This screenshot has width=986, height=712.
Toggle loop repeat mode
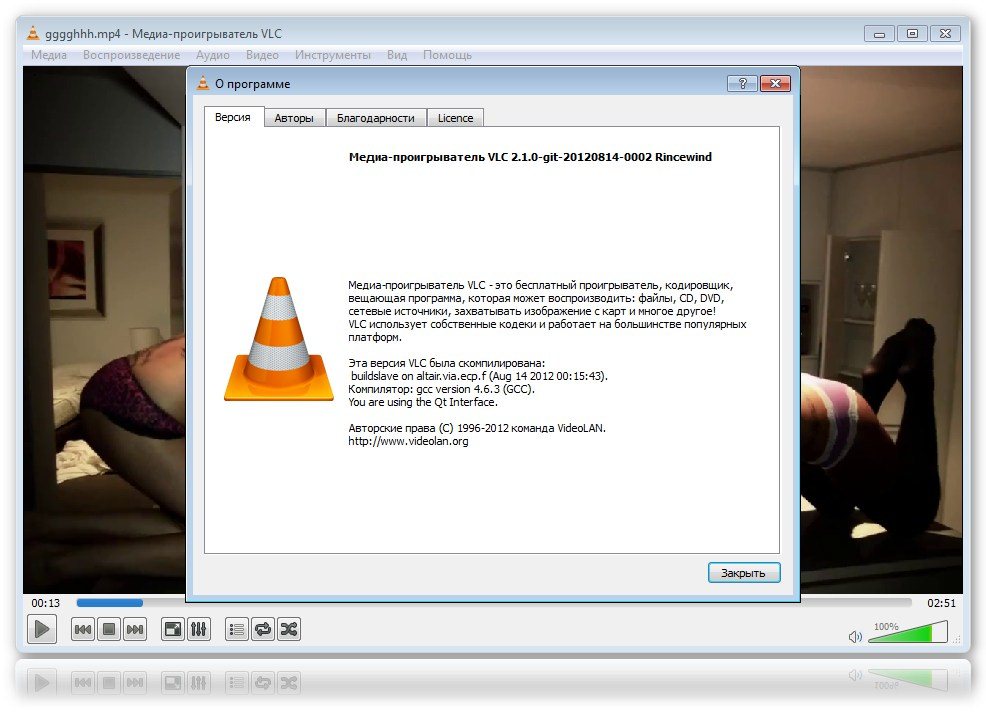click(x=263, y=629)
